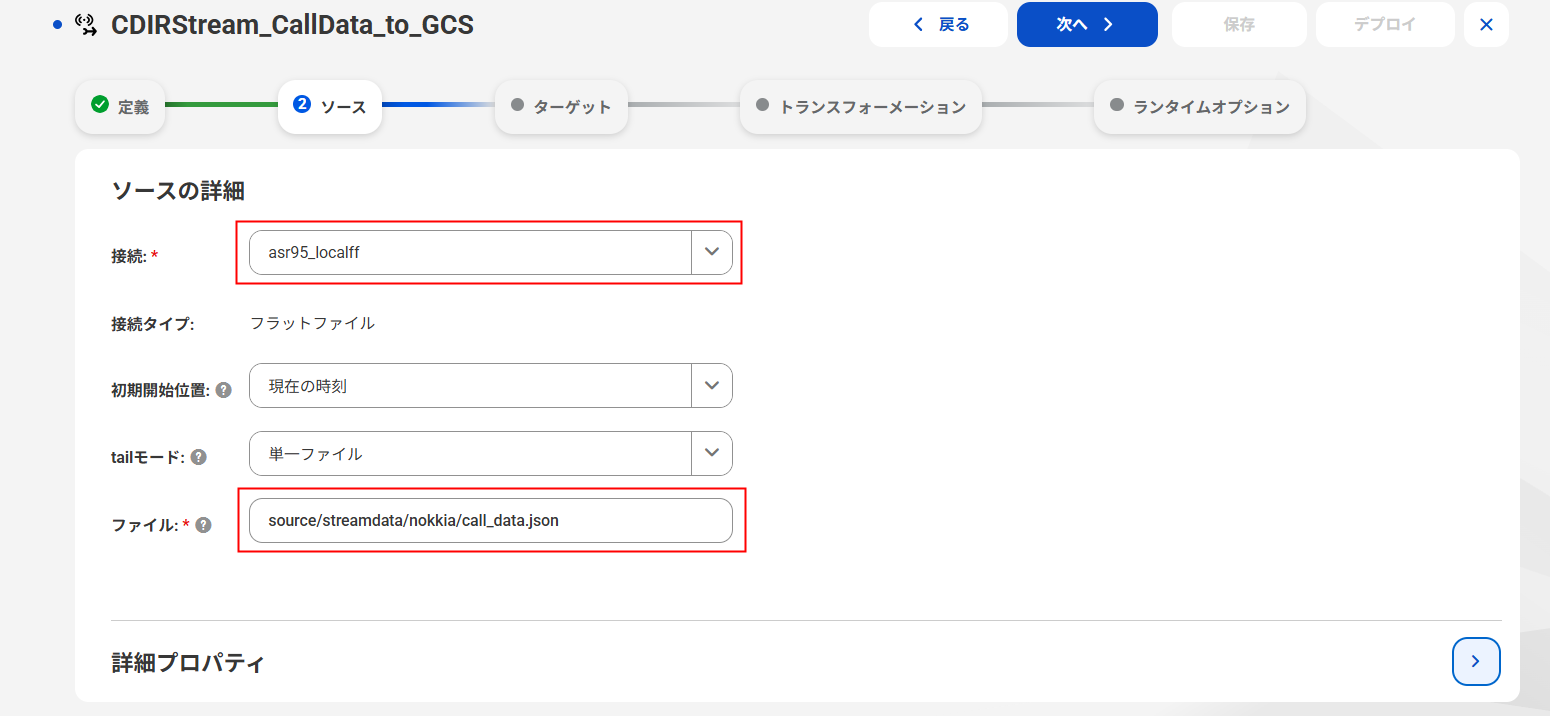Go back with the 戻る button
The width and height of the screenshot is (1550, 716).
938,25
